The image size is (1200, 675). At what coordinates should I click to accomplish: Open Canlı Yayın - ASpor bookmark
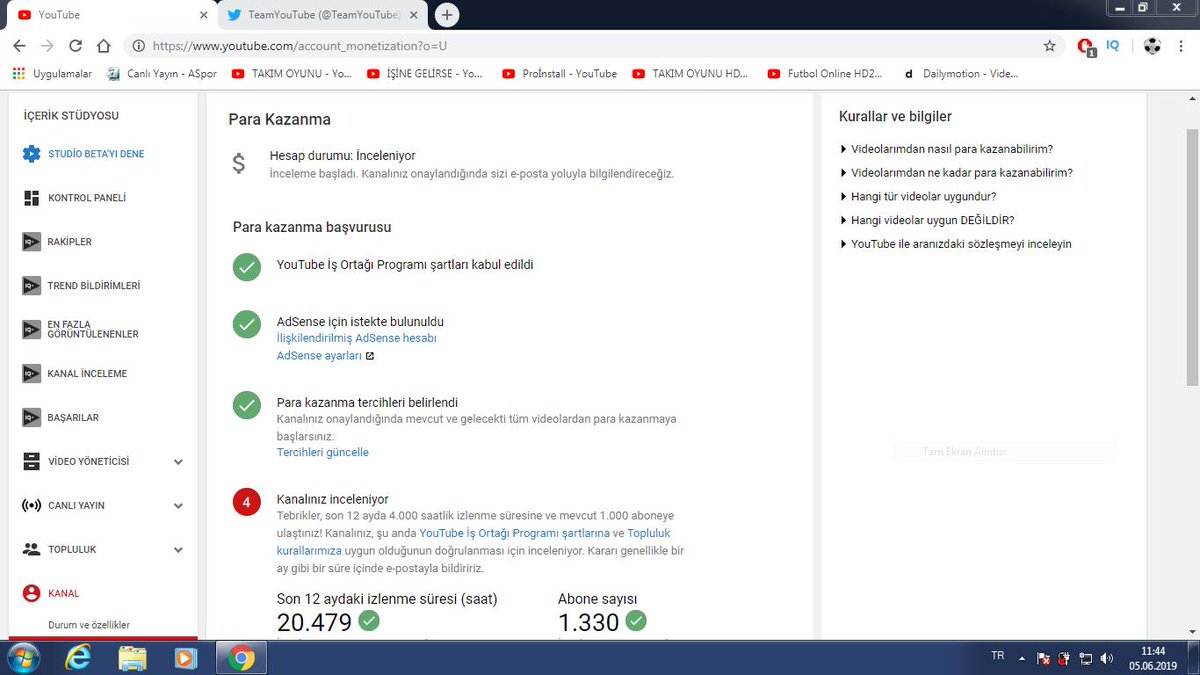tap(160, 74)
